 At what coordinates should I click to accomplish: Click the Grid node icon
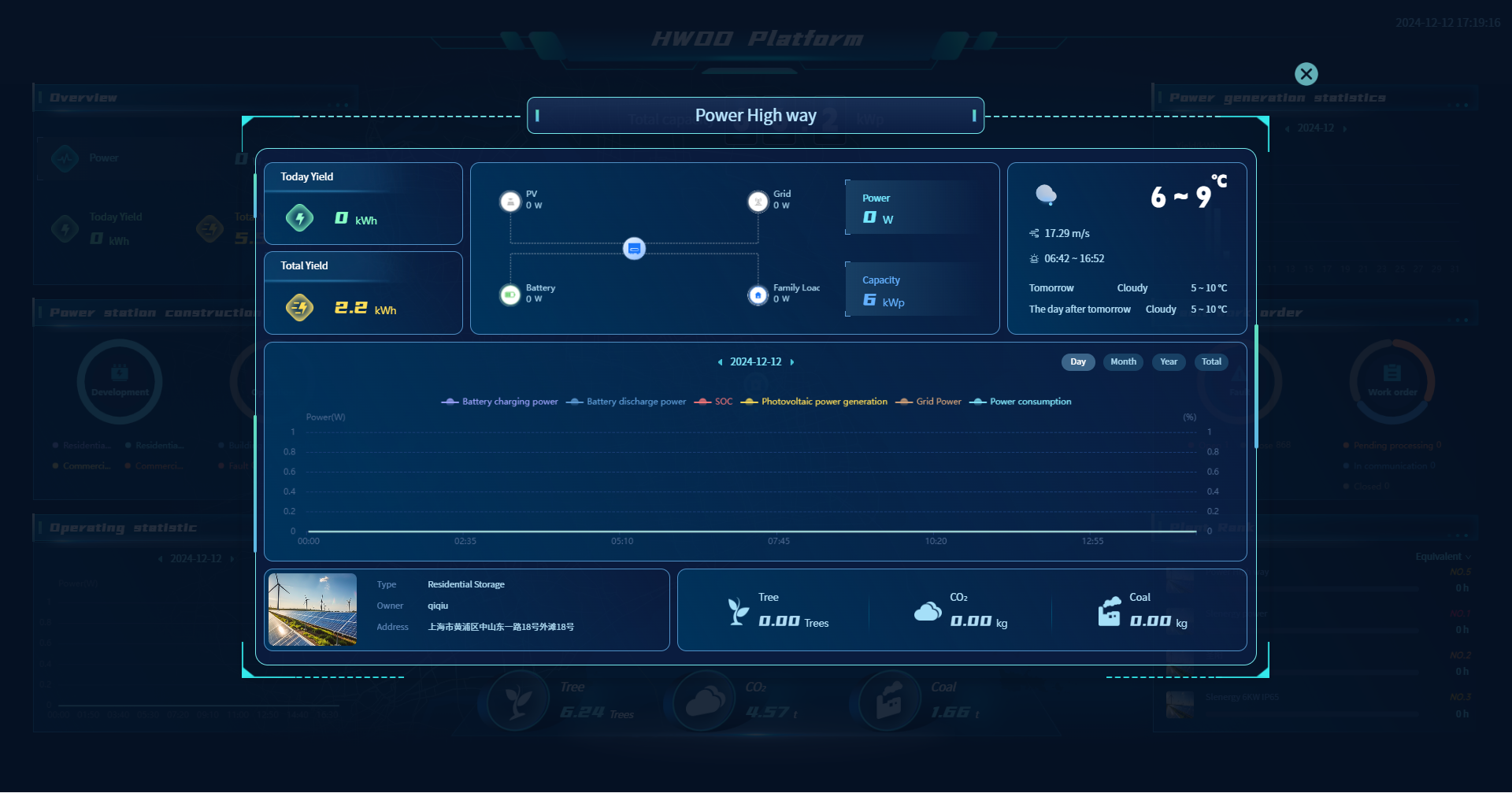tap(758, 202)
